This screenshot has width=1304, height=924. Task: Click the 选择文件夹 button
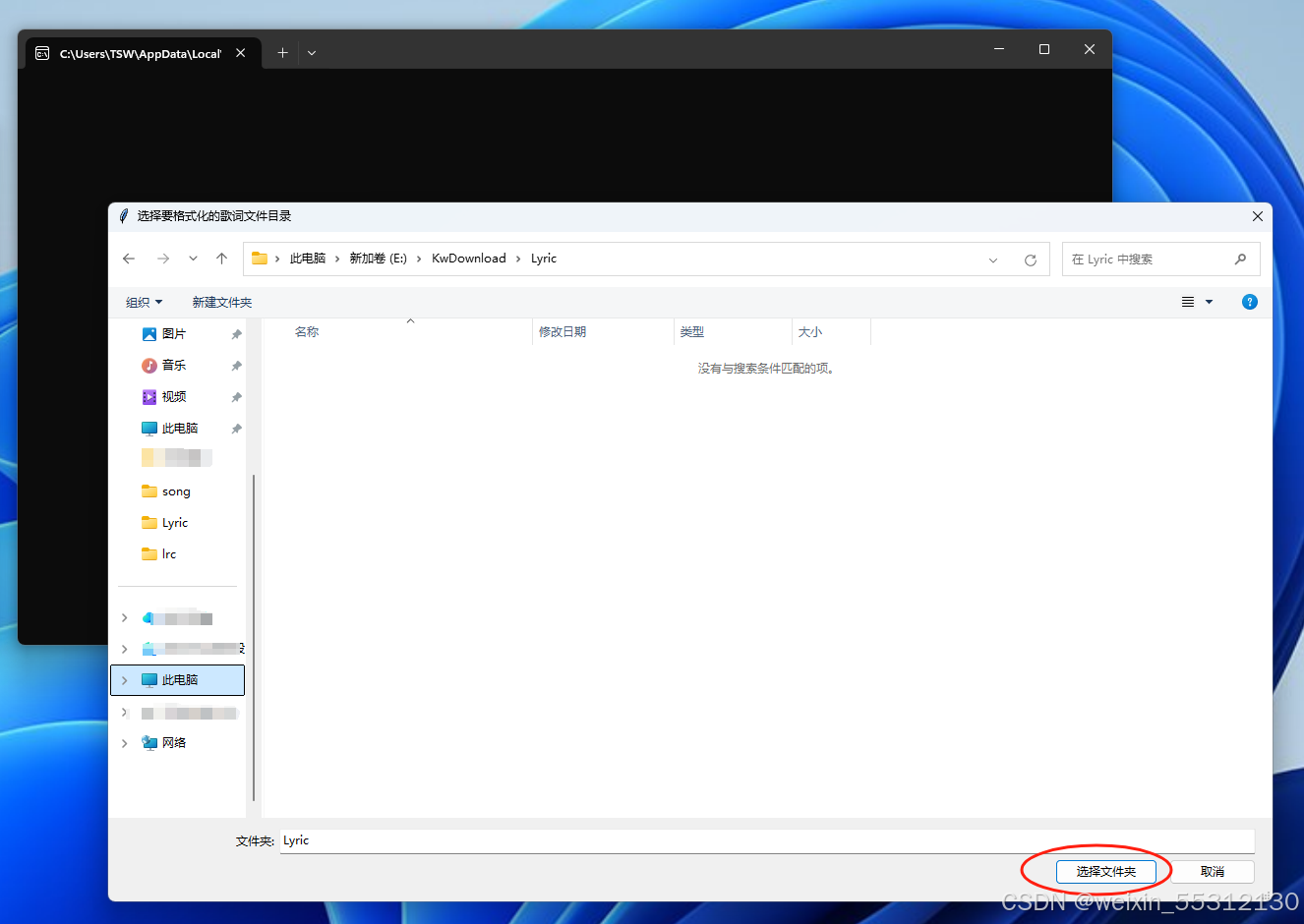tap(1106, 872)
